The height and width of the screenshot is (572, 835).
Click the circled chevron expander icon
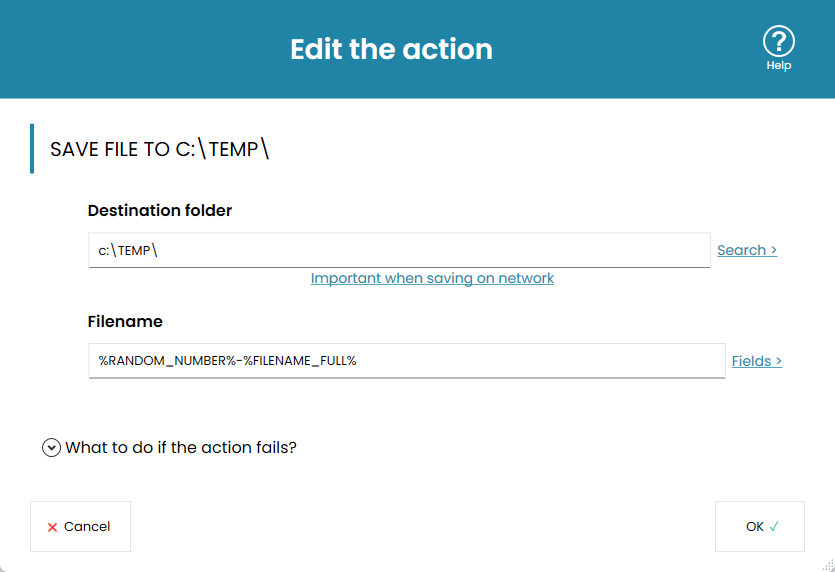(x=52, y=448)
